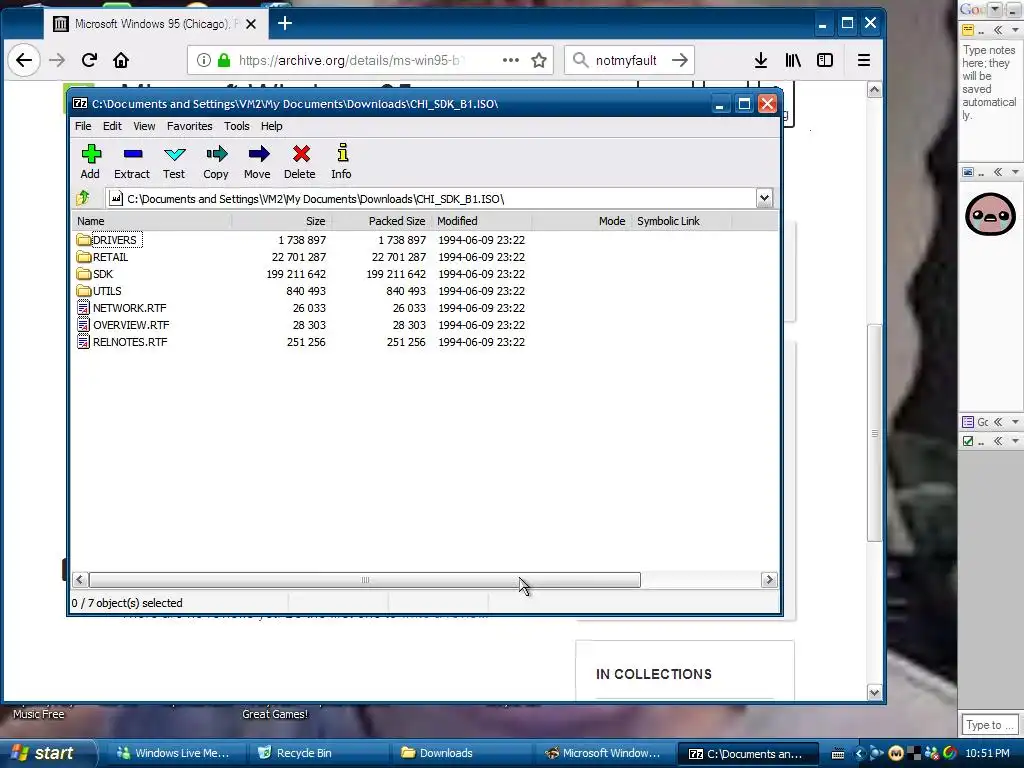Submit search with the arrow button

coord(680,60)
